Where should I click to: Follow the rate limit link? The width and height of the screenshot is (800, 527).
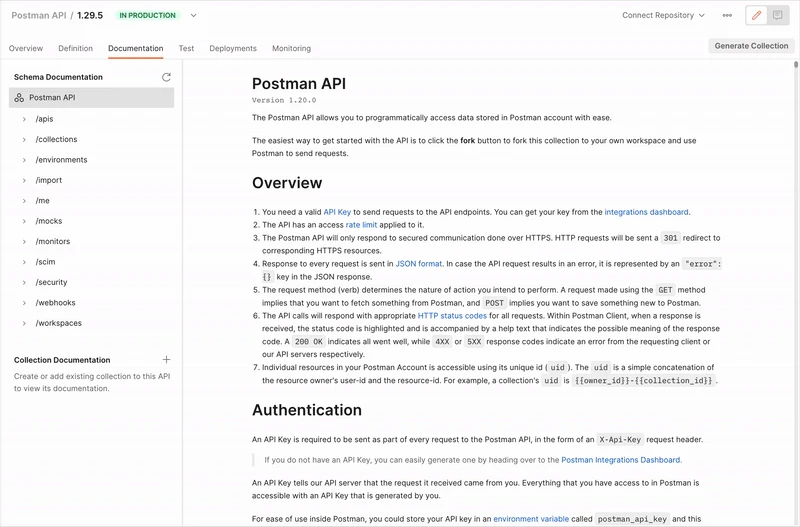(x=361, y=224)
